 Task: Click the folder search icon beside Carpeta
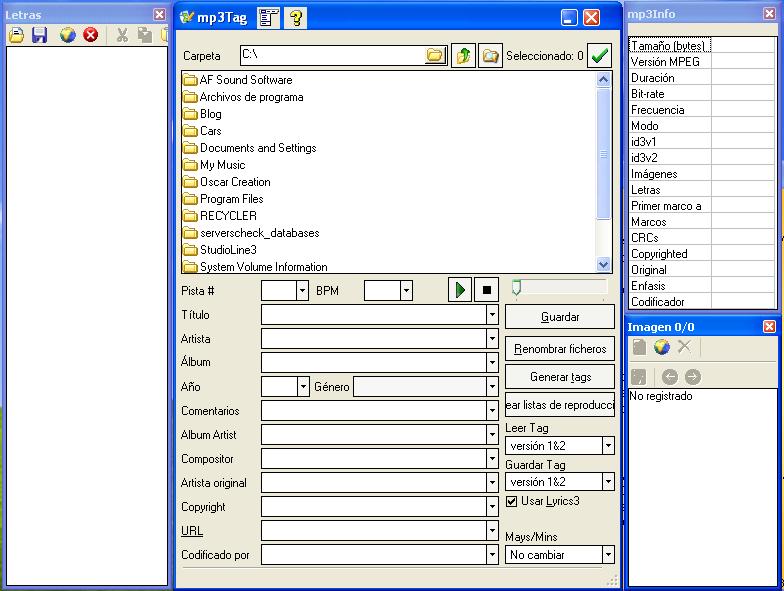coord(490,55)
